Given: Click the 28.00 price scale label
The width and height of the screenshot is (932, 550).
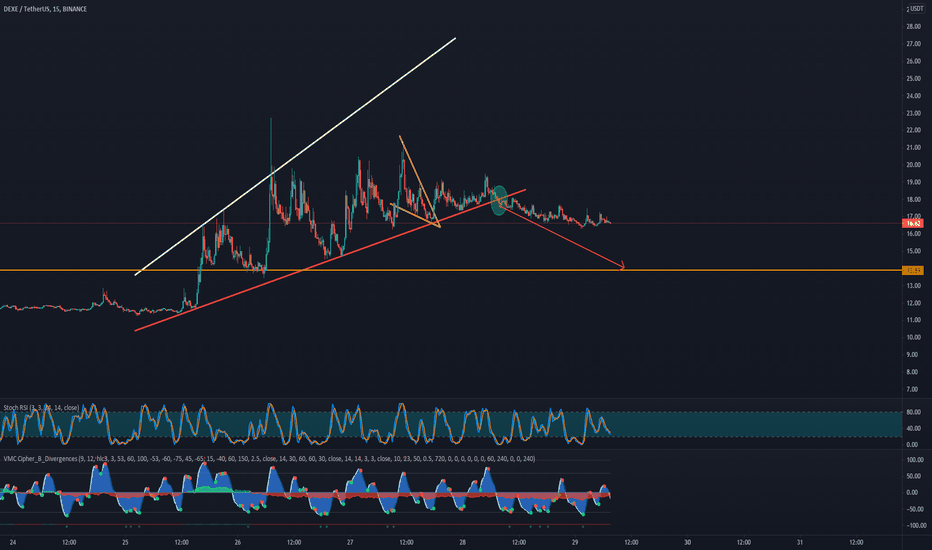Looking at the screenshot, I should pyautogui.click(x=914, y=27).
